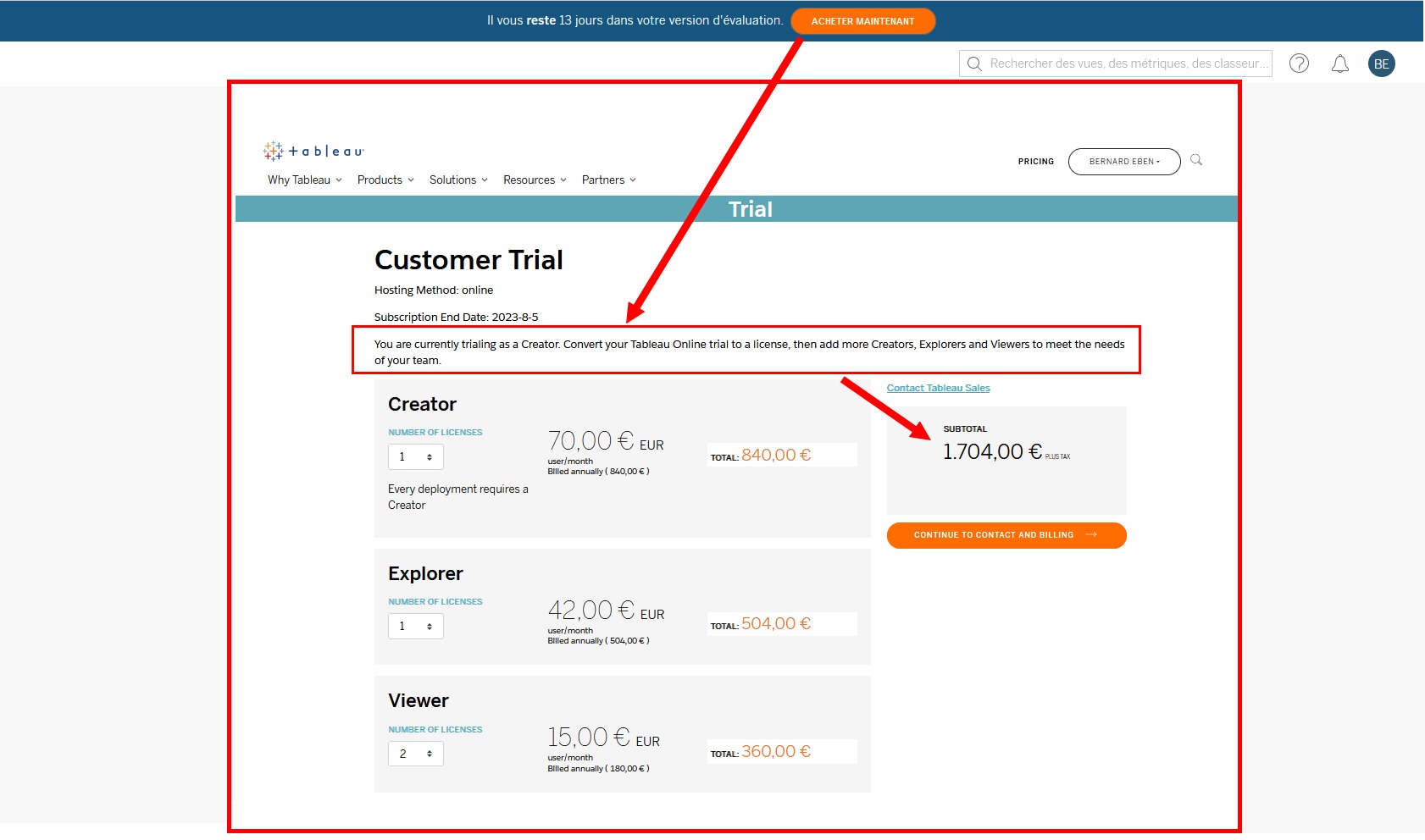Click the Acheter Maintenant button
The width and height of the screenshot is (1425, 840).
[862, 21]
